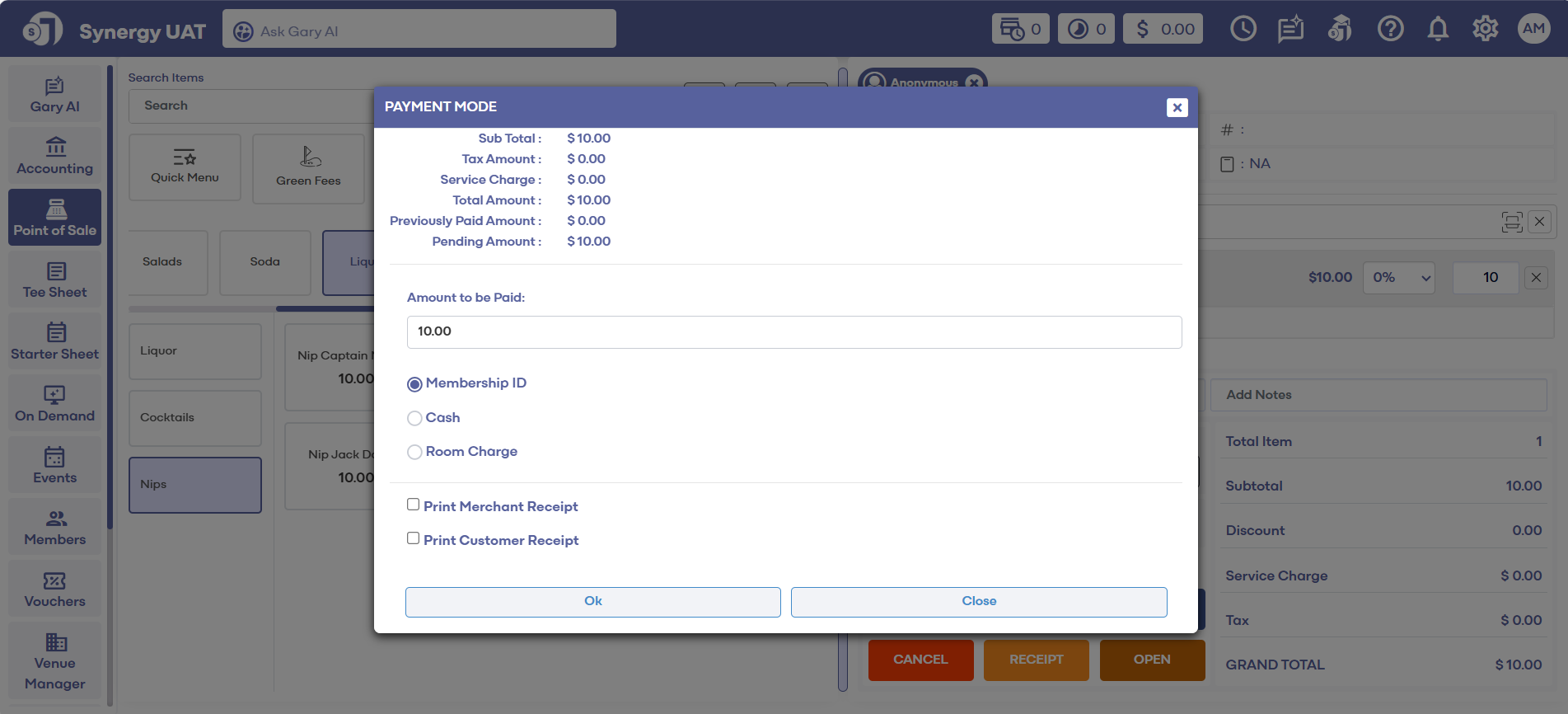Check the Print Customer Receipt box
This screenshot has height=714, width=1568.
pyautogui.click(x=414, y=538)
